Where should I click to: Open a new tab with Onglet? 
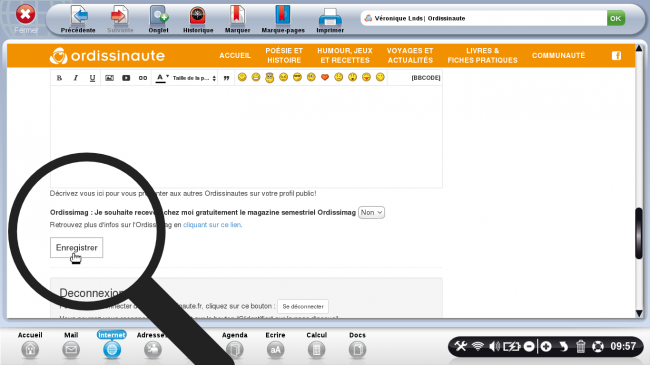point(159,19)
